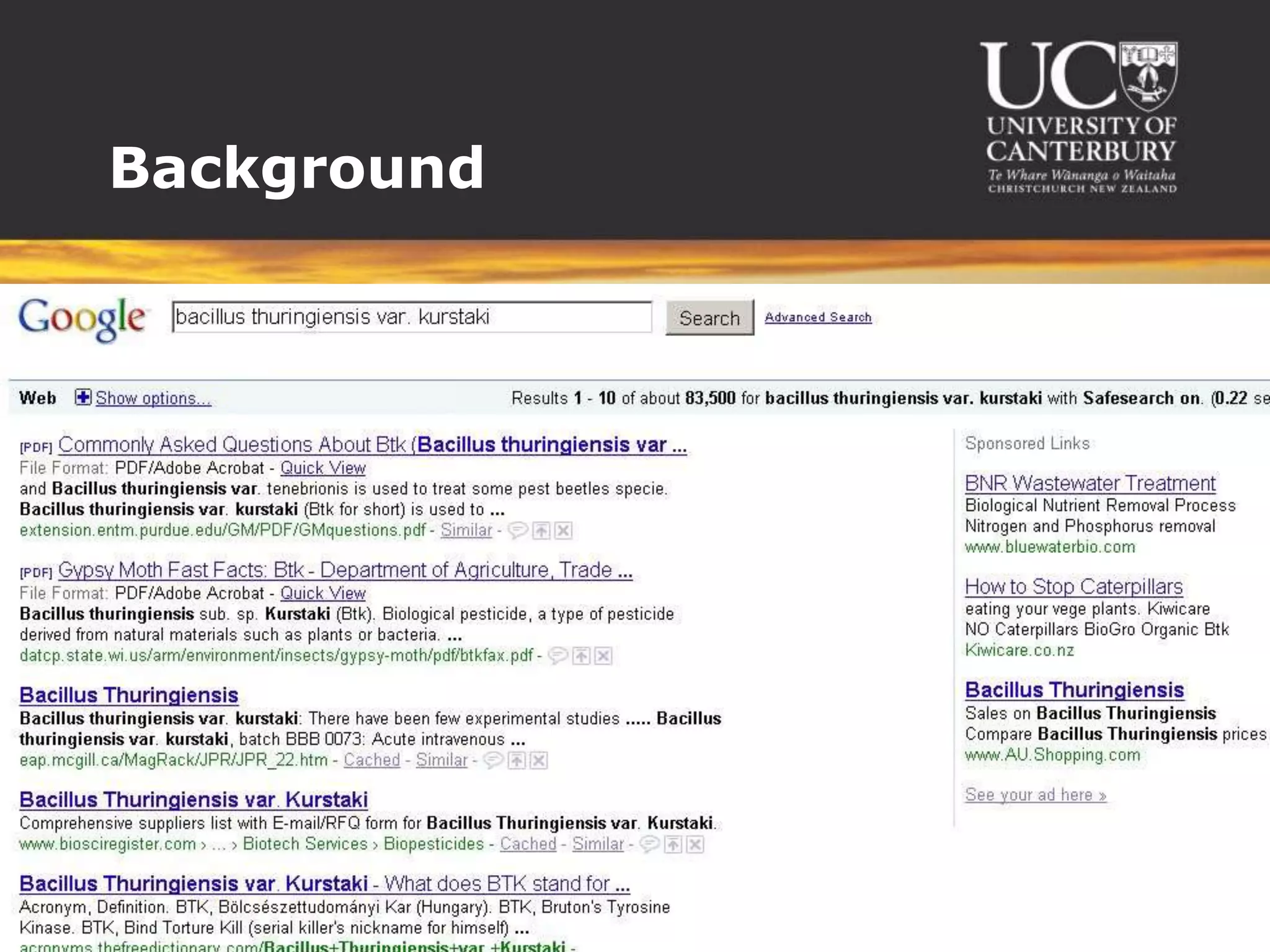1270x952 pixels.
Task: Open the Show options... link
Action: tap(153, 398)
